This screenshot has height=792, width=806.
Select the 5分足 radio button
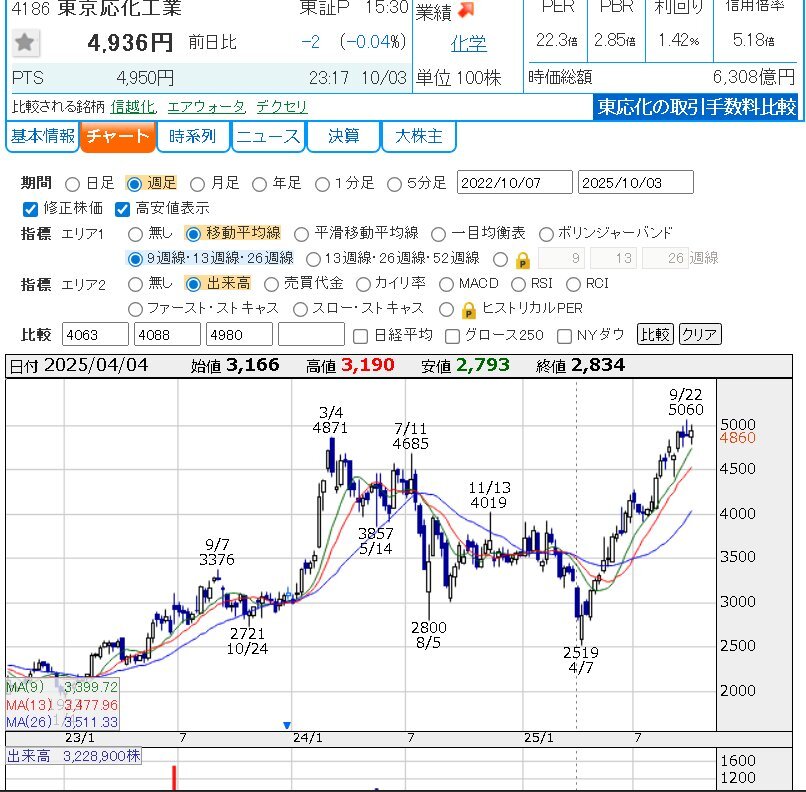(x=394, y=184)
